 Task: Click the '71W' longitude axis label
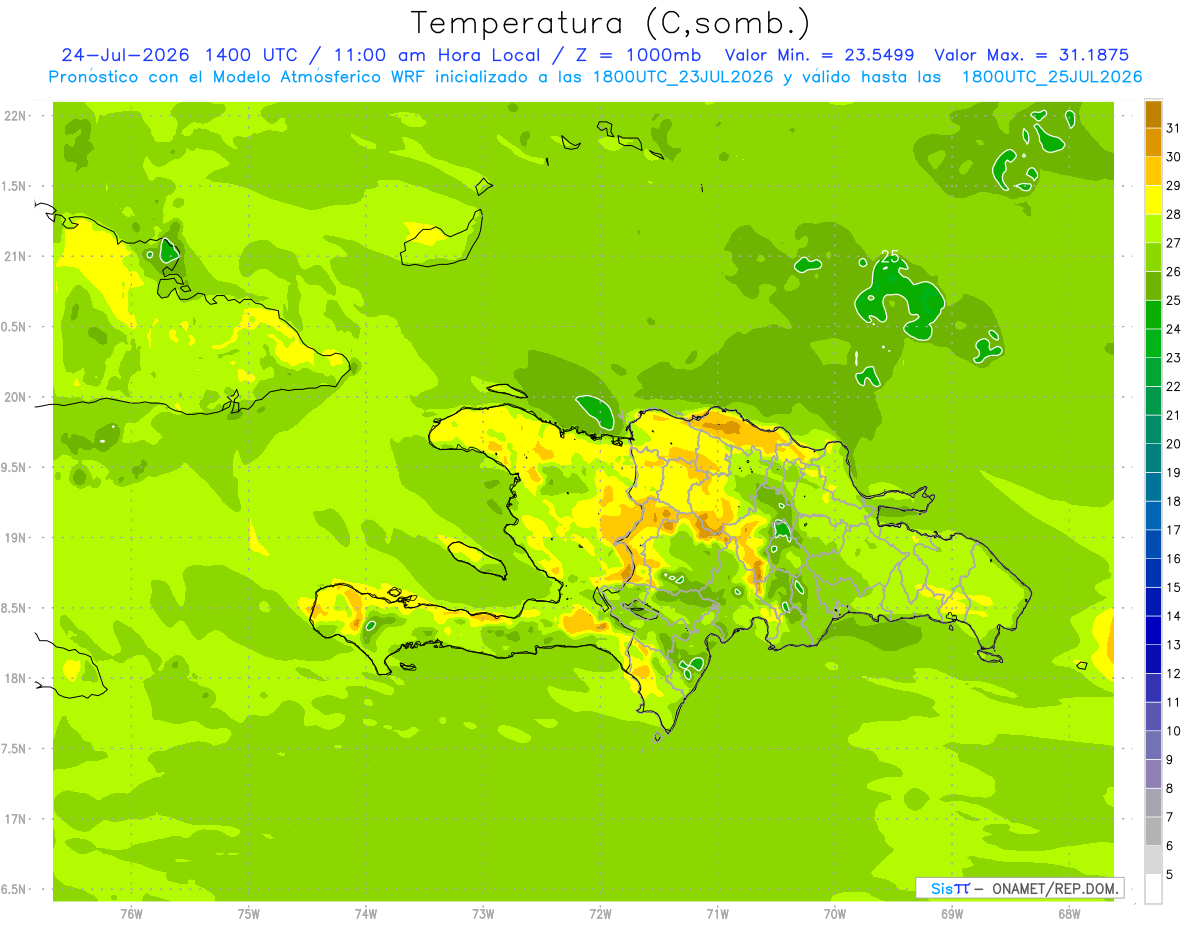(717, 914)
